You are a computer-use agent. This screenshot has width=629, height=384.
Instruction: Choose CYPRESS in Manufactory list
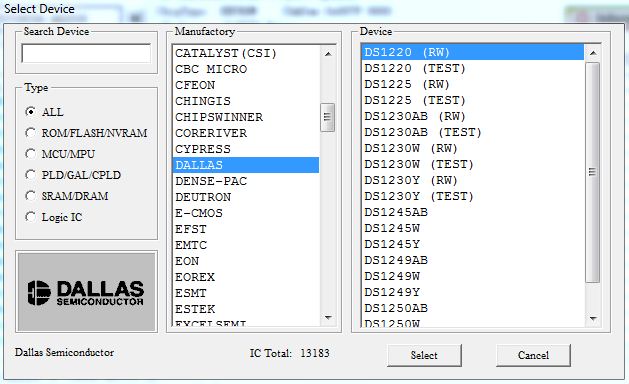pyautogui.click(x=246, y=149)
